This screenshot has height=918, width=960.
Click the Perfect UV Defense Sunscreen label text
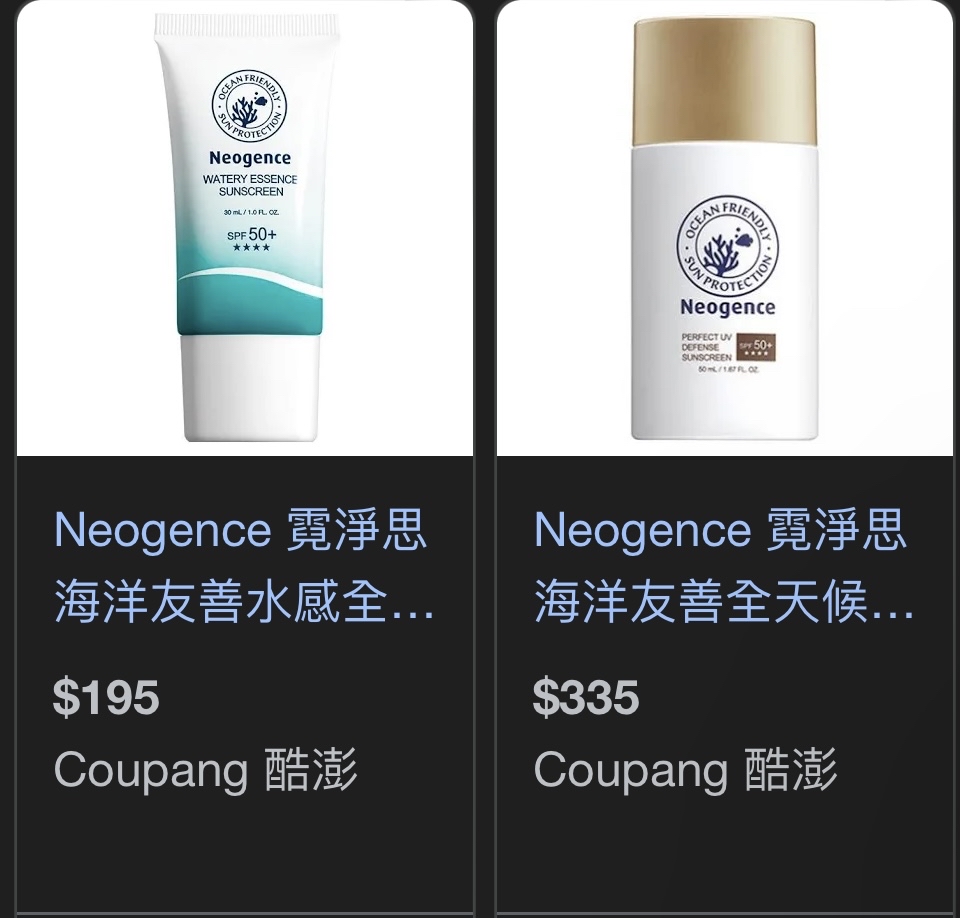(707, 347)
